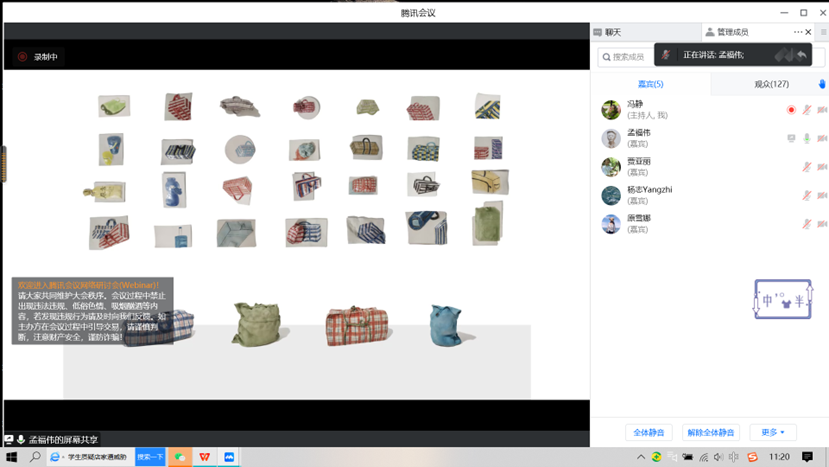Unmute 贾亚丽's microphone
Image resolution: width=829 pixels, height=467 pixels.
tap(806, 167)
